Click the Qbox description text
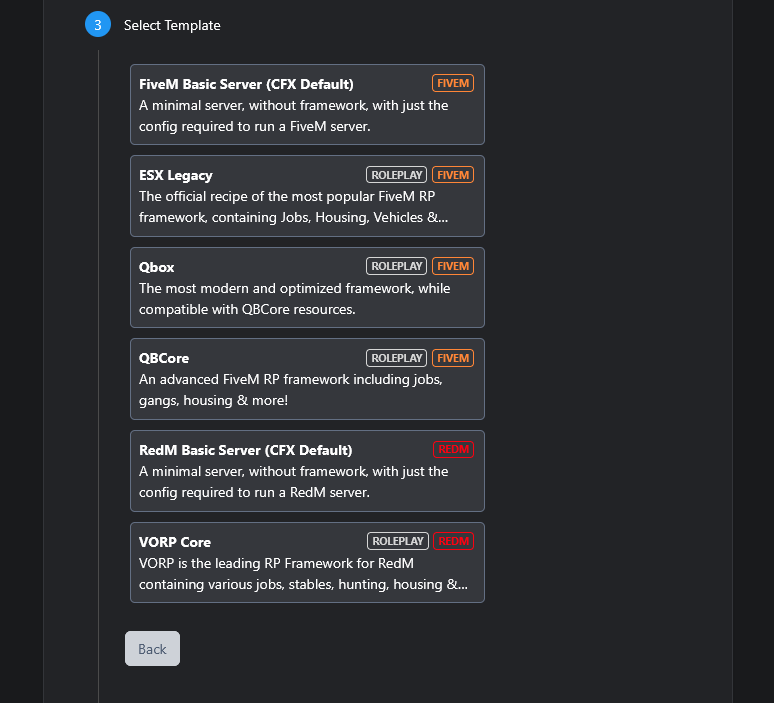The width and height of the screenshot is (774, 703). click(294, 299)
